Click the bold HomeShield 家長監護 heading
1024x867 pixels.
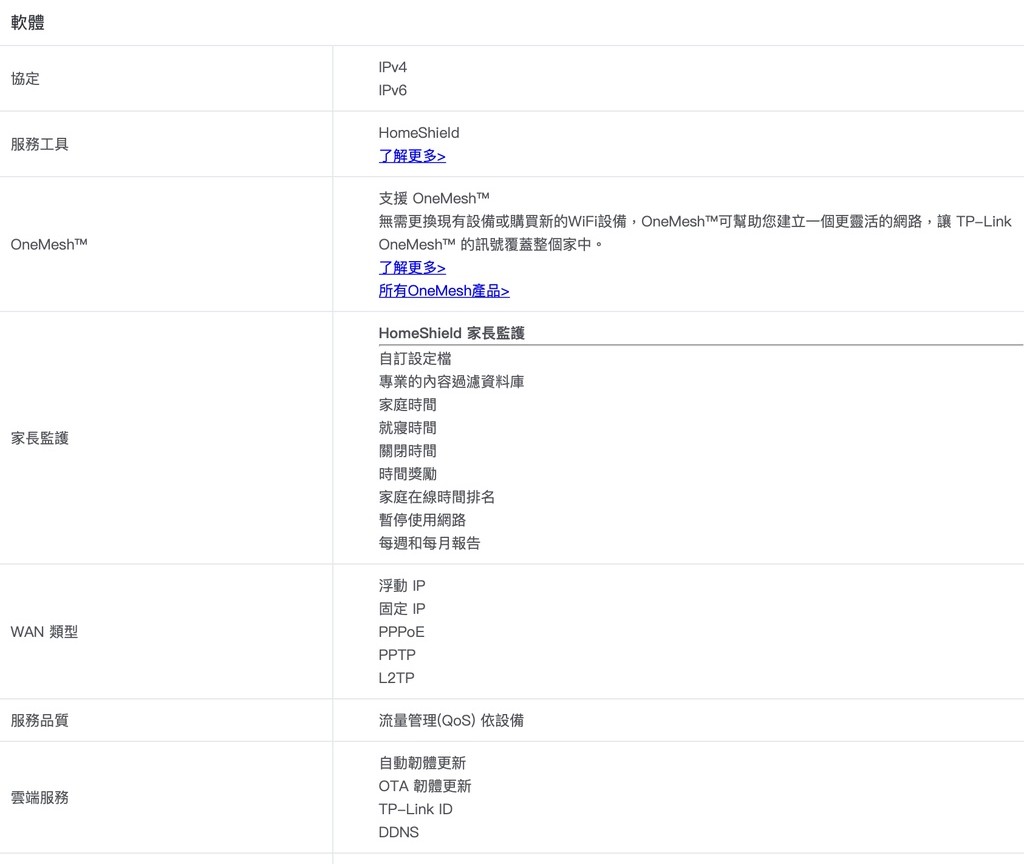[x=451, y=333]
